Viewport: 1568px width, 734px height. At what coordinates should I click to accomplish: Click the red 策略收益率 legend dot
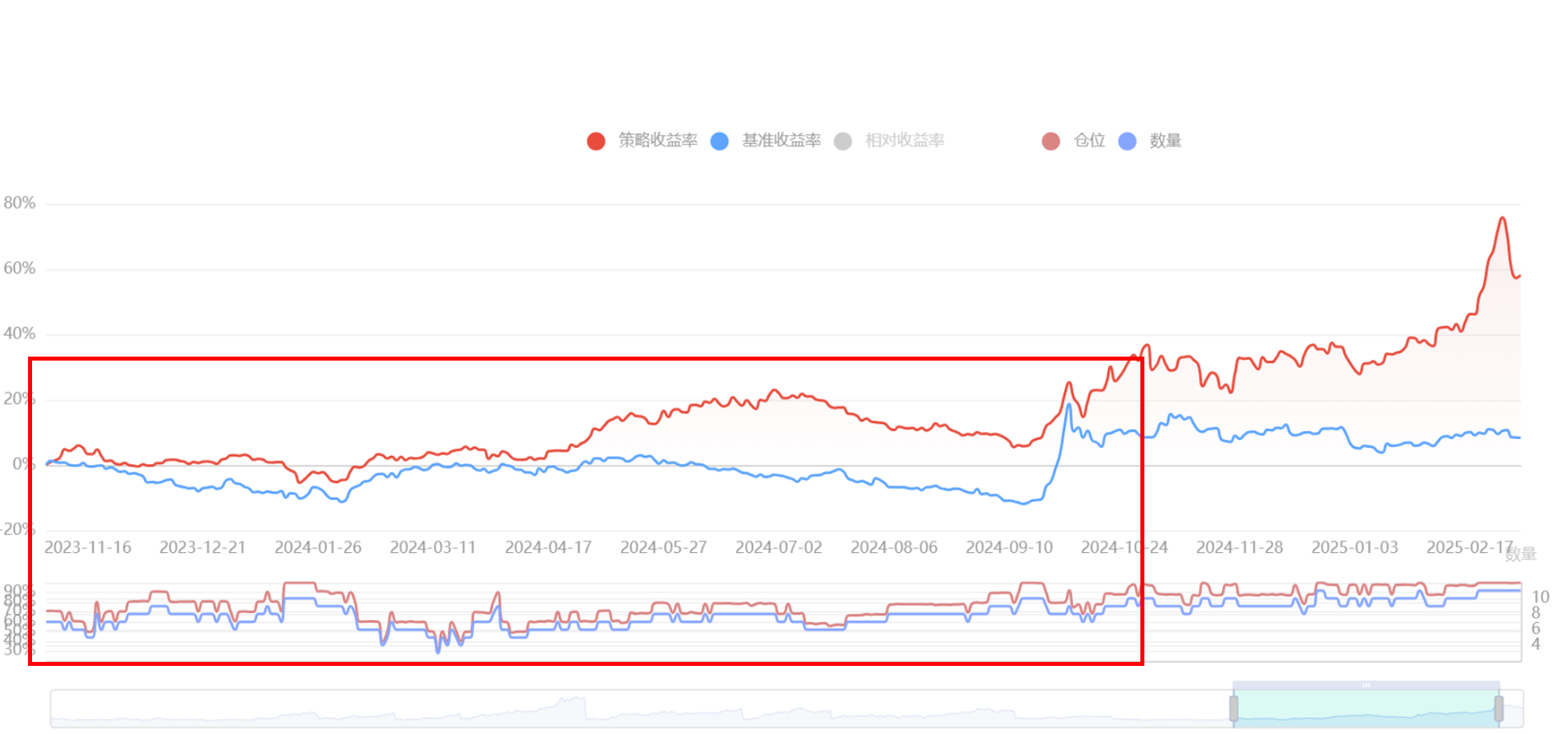(x=596, y=141)
